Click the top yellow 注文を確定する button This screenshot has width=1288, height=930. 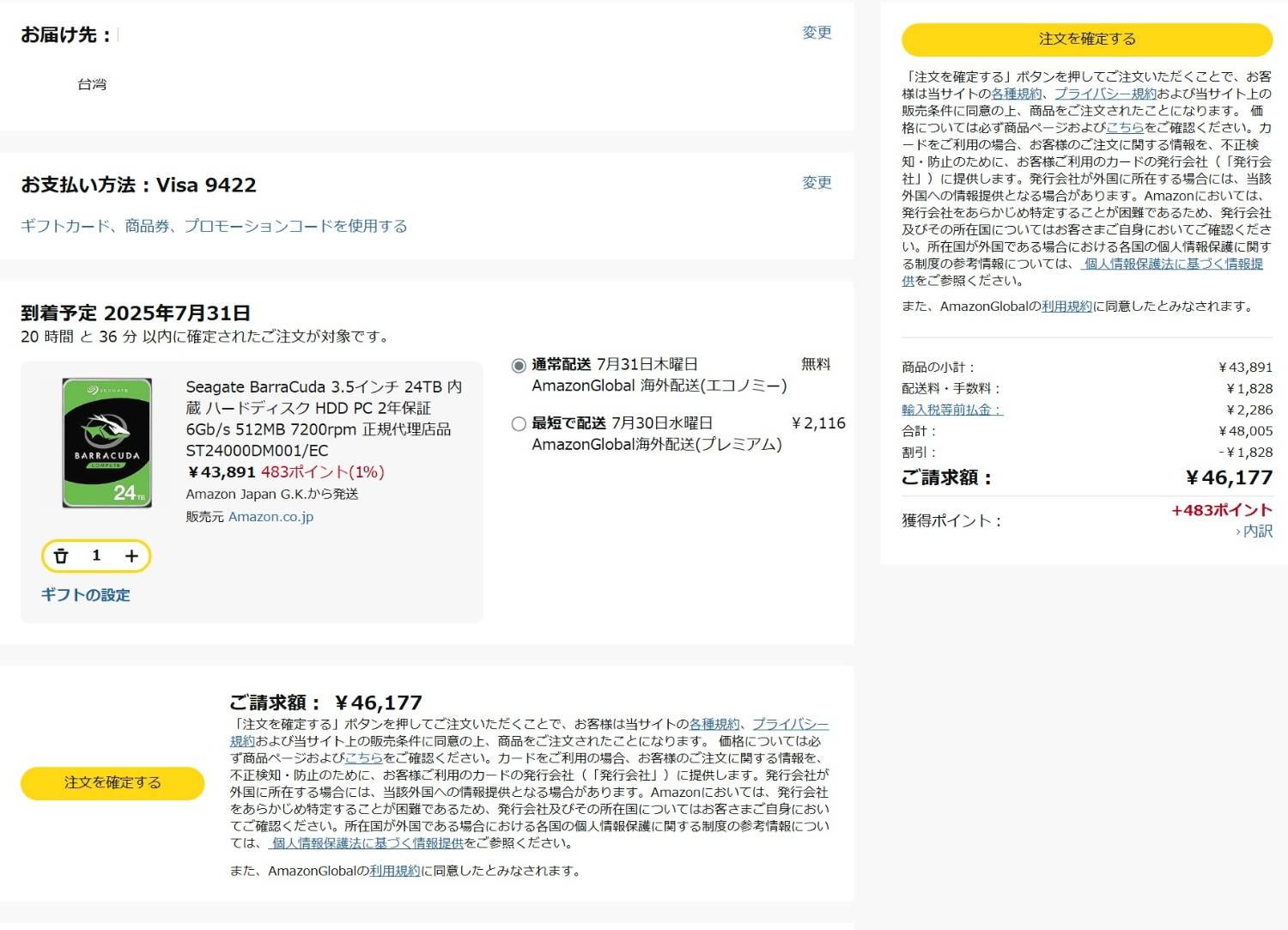(1087, 40)
